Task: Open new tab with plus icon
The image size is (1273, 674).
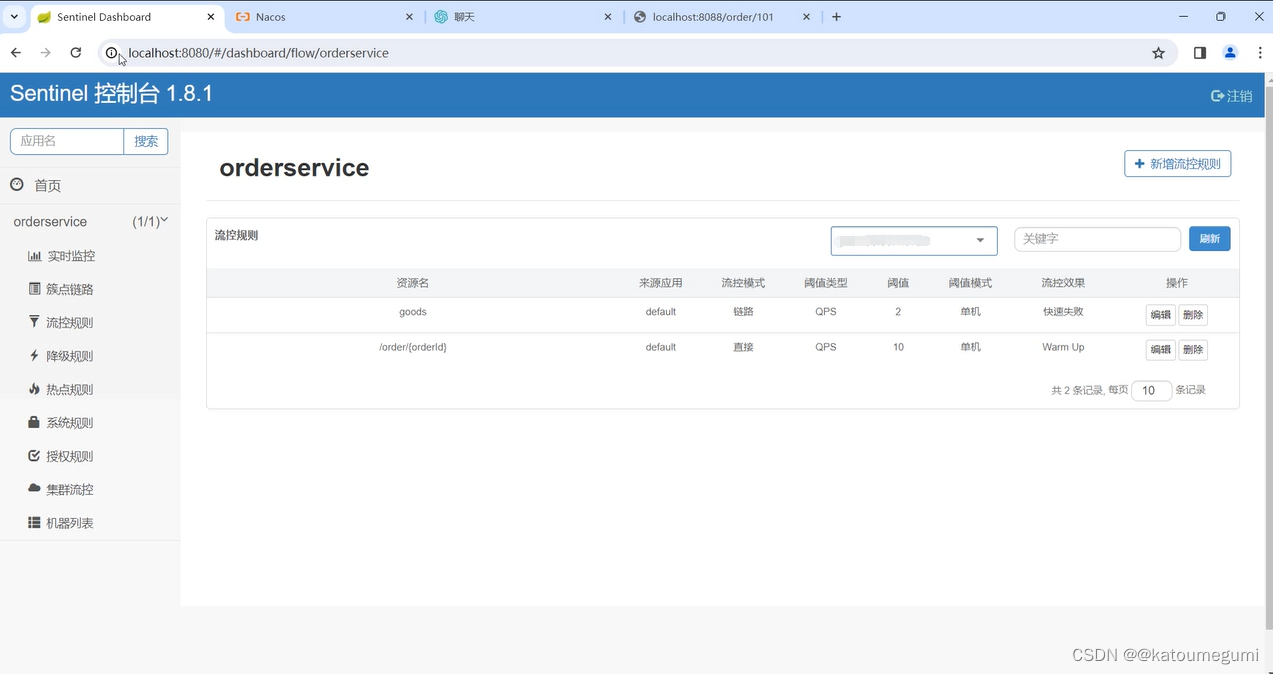Action: click(x=836, y=17)
